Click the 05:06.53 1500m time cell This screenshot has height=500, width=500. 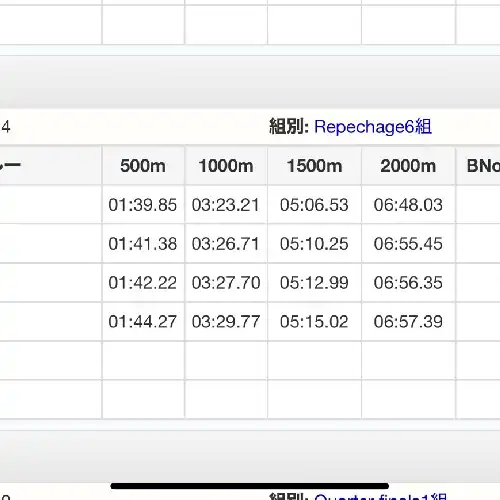coord(314,205)
